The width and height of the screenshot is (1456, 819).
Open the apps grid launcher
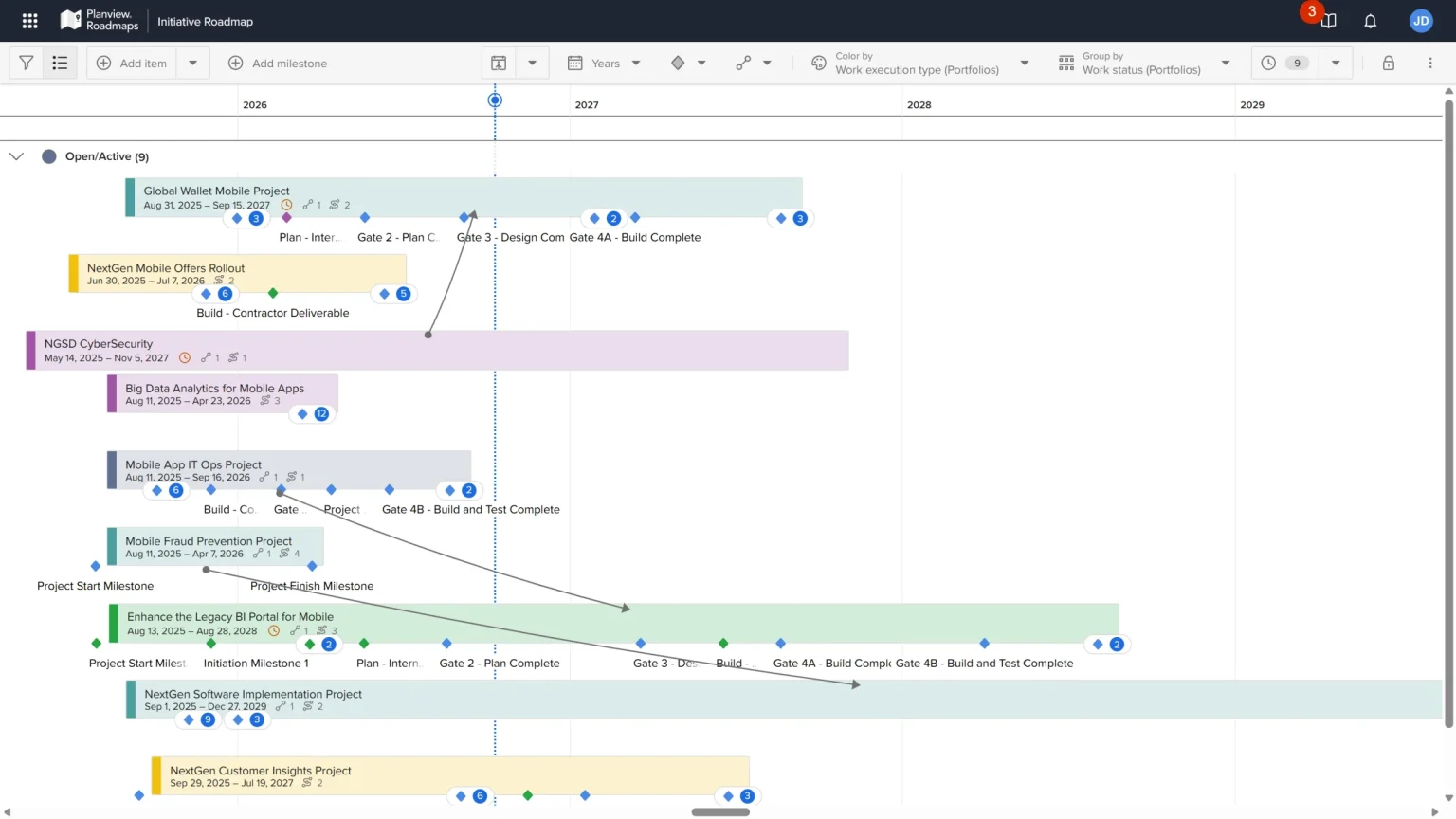[x=29, y=21]
